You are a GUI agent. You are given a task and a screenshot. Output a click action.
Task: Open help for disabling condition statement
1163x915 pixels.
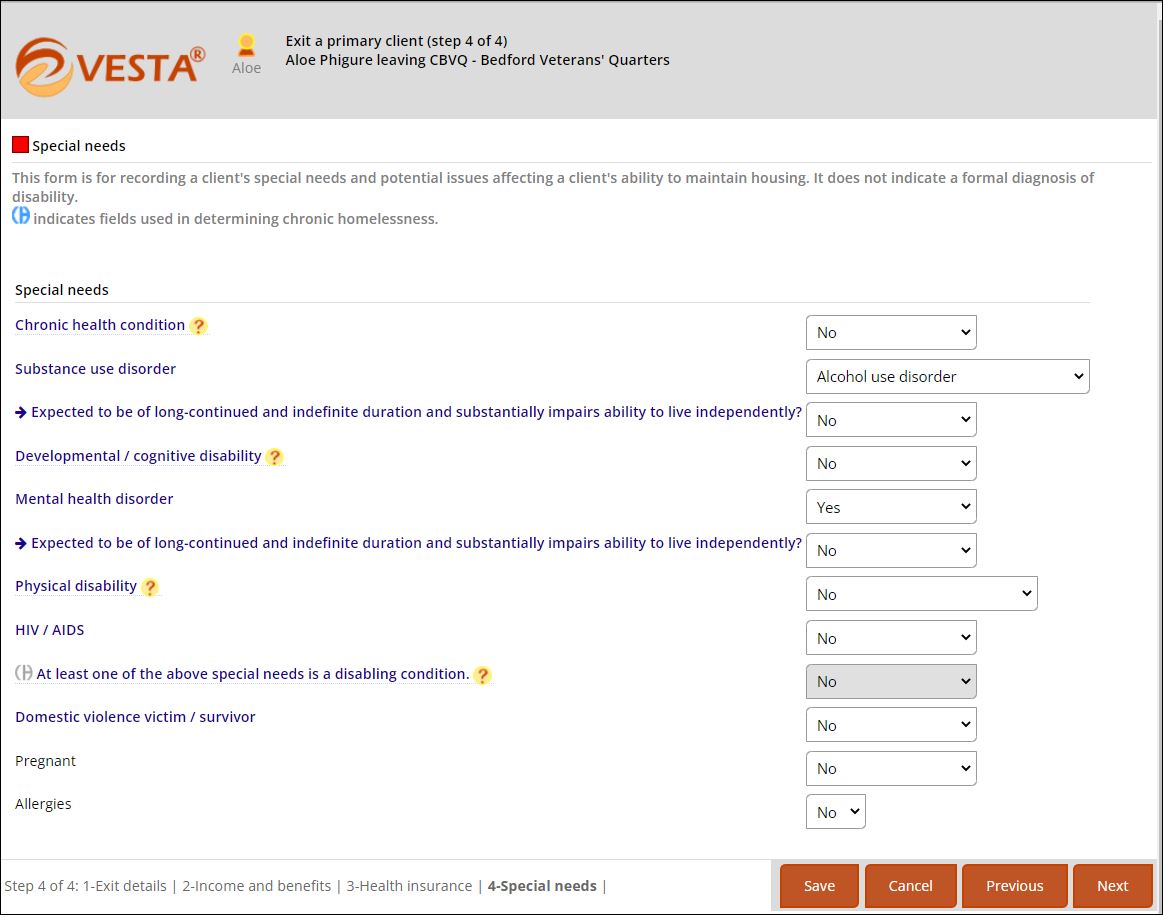pyautogui.click(x=483, y=675)
